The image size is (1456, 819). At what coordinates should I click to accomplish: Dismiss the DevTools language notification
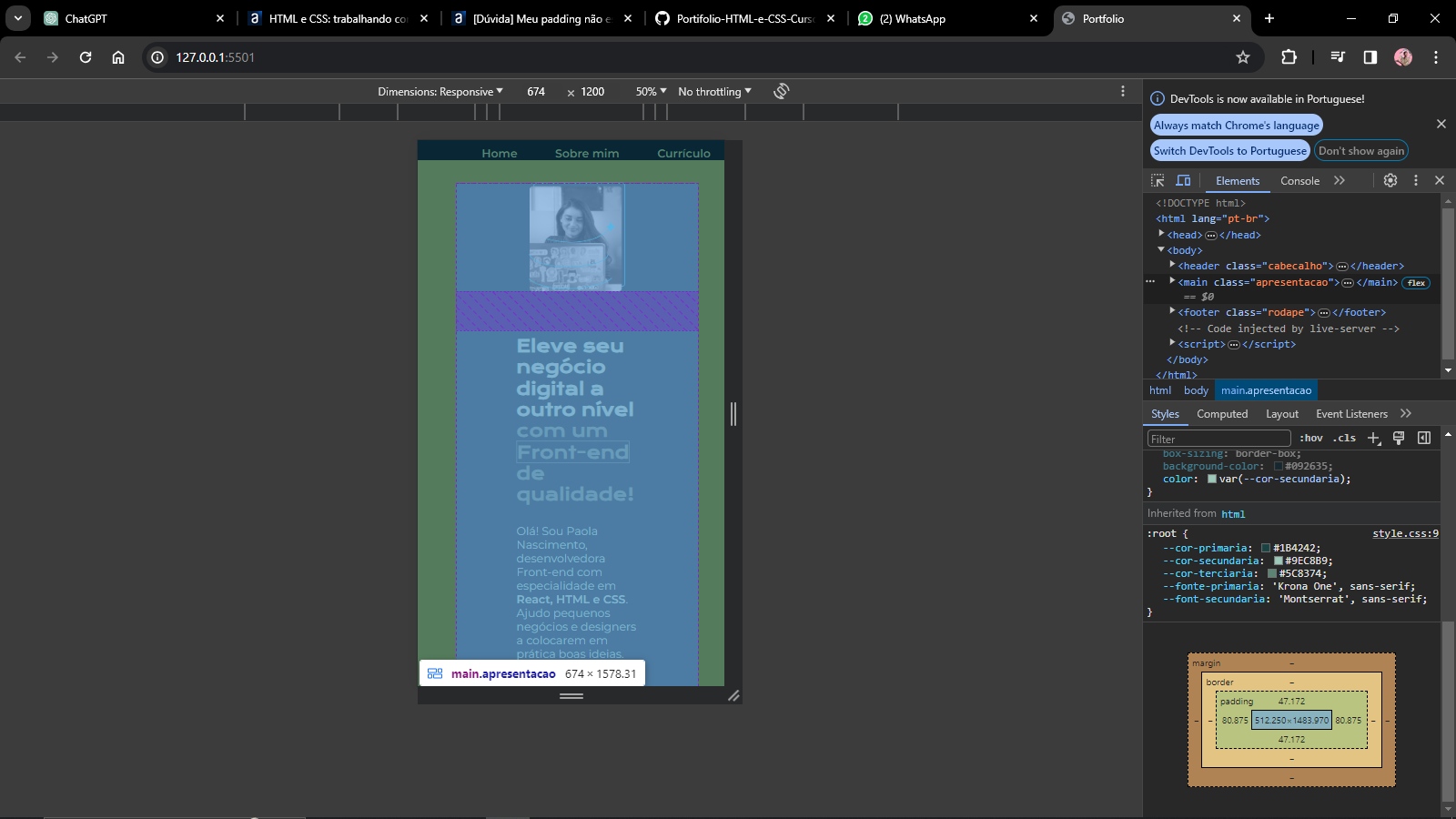click(x=1441, y=124)
